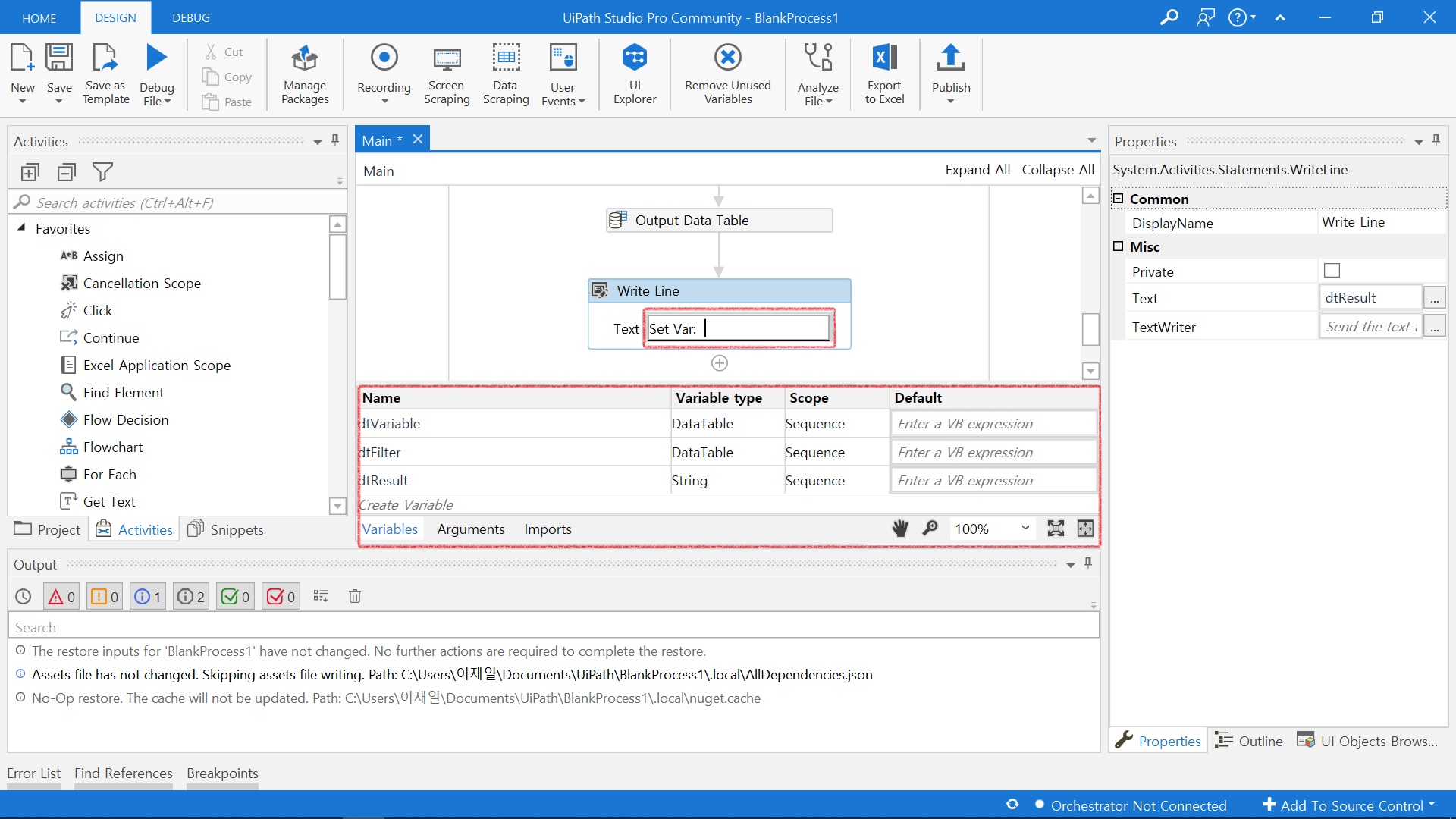Click Save as Template icon

coord(105,58)
